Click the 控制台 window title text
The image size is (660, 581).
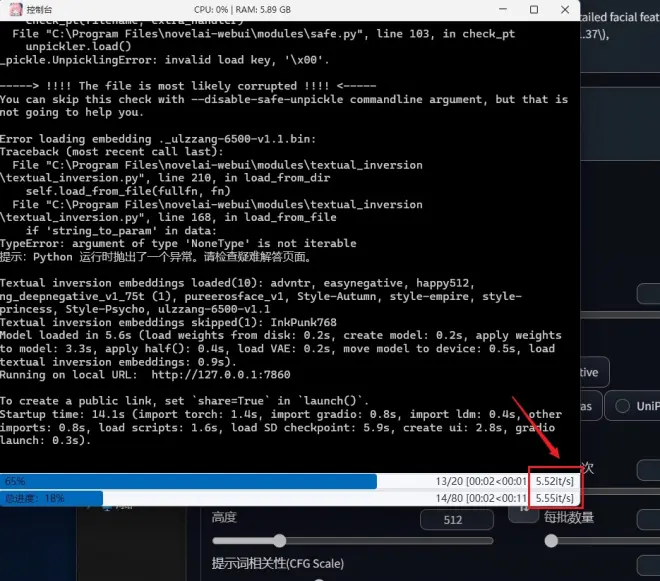coord(44,10)
